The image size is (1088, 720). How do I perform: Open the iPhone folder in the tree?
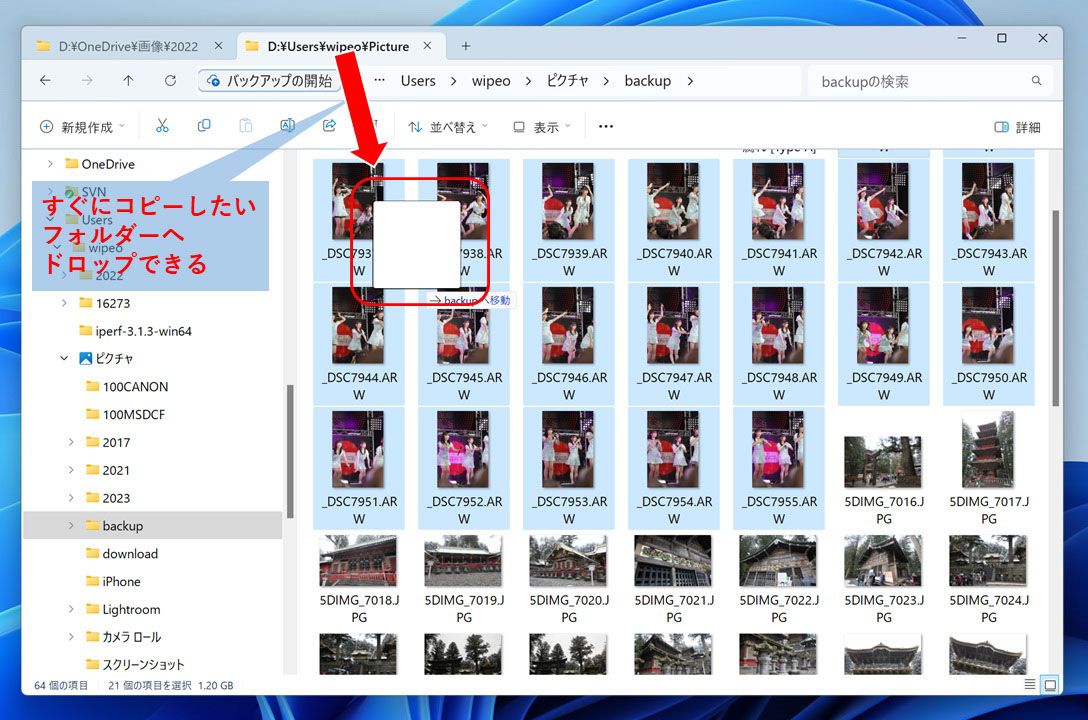(x=121, y=581)
